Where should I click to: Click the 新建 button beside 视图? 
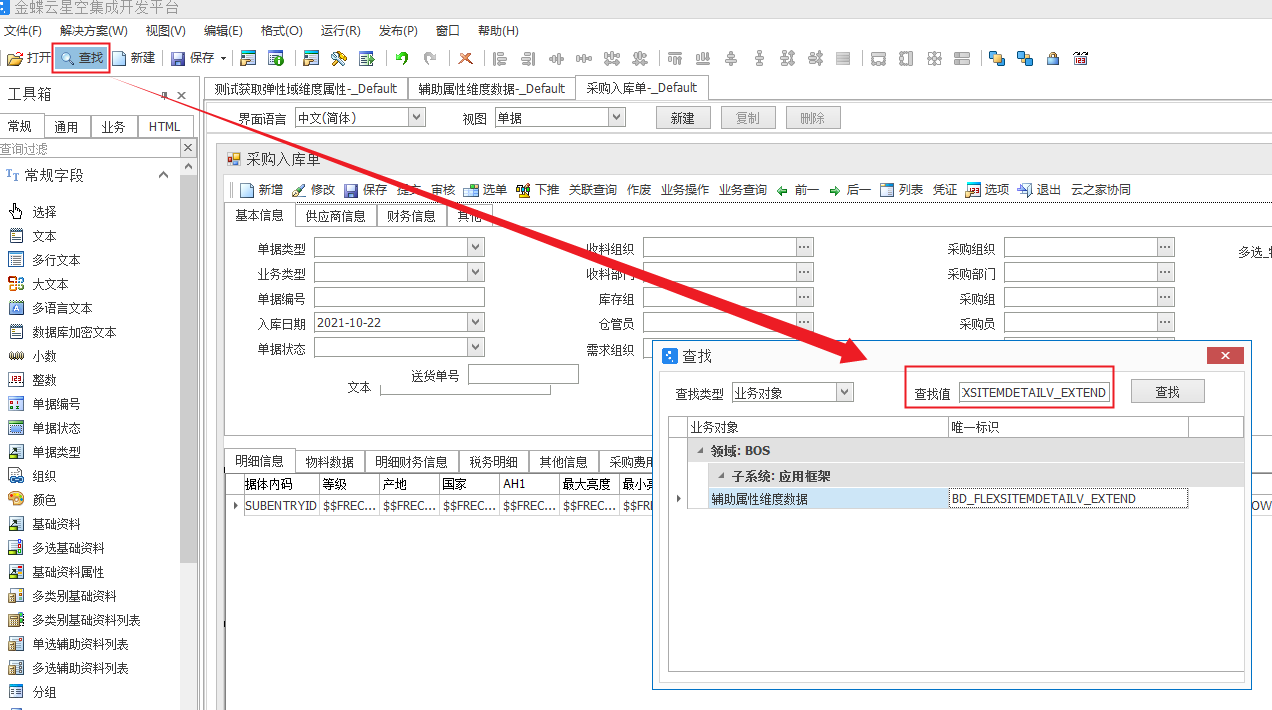coord(682,118)
